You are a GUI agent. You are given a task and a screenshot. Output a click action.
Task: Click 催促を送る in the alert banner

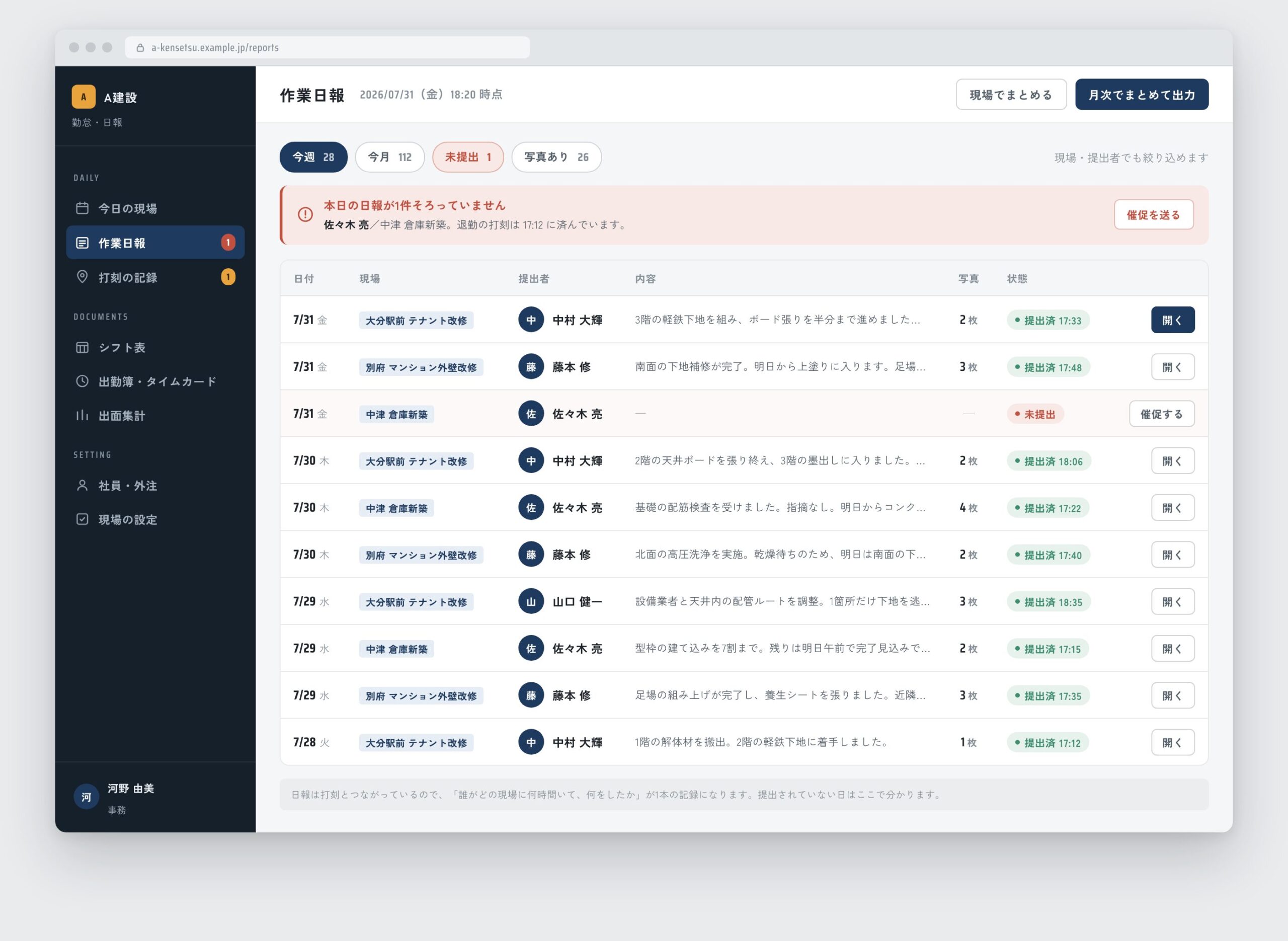tap(1154, 215)
